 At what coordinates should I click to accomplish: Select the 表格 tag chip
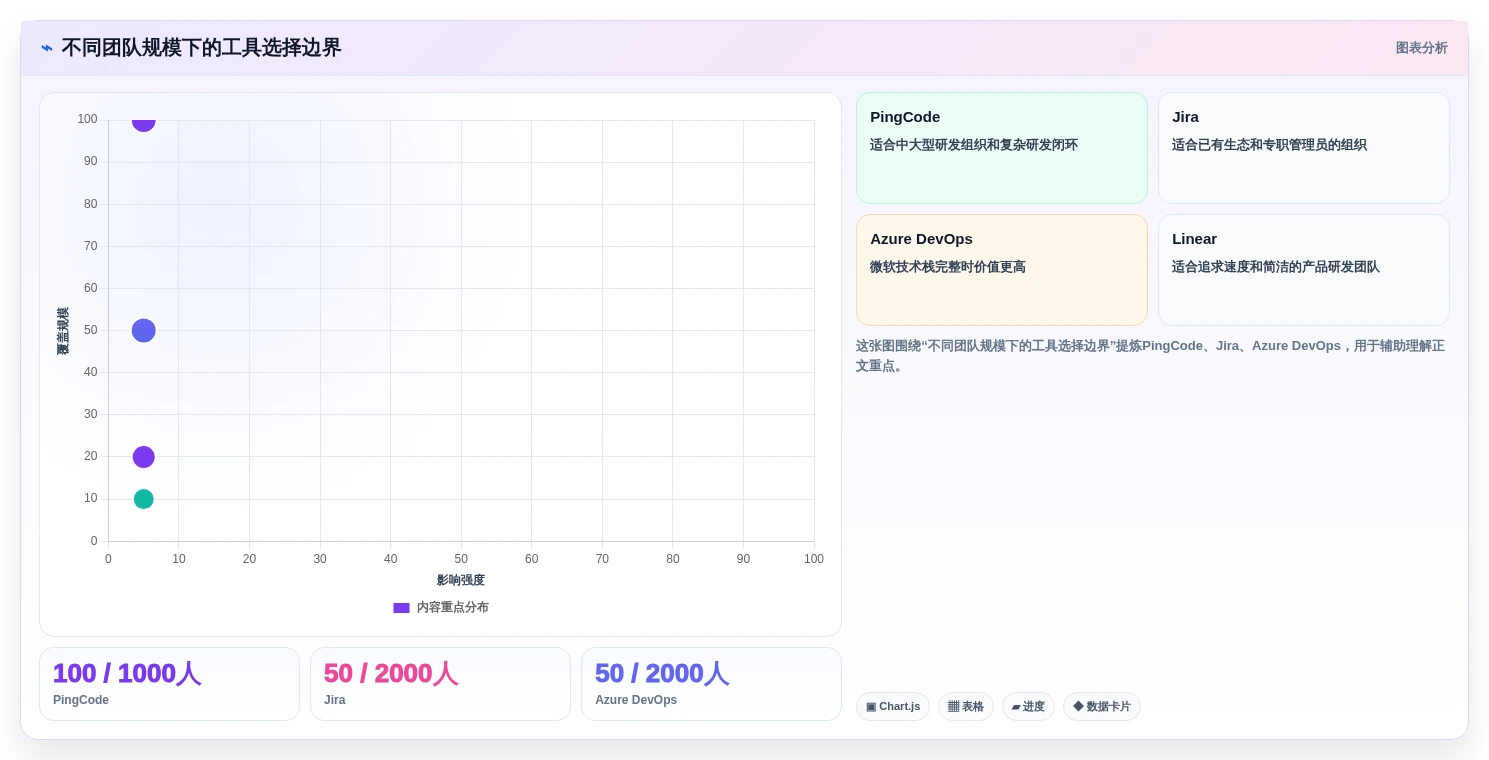[x=966, y=707]
